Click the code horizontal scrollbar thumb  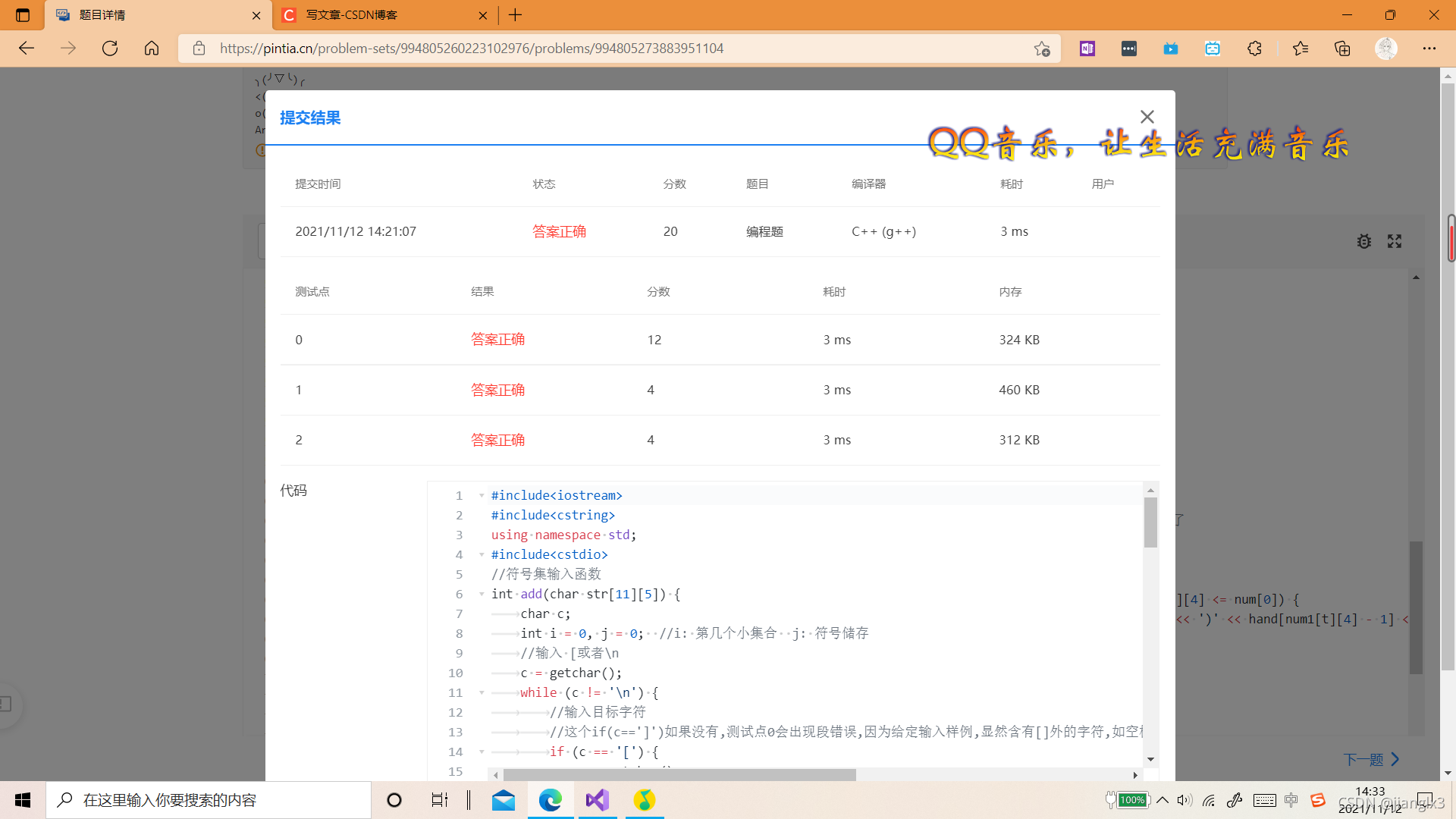click(x=679, y=775)
